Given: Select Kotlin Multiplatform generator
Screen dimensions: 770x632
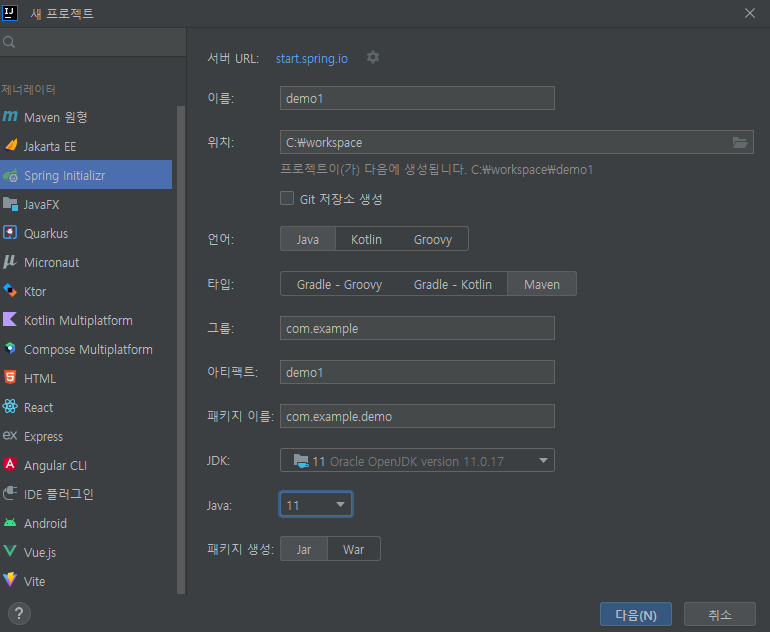Looking at the screenshot, I should point(86,320).
